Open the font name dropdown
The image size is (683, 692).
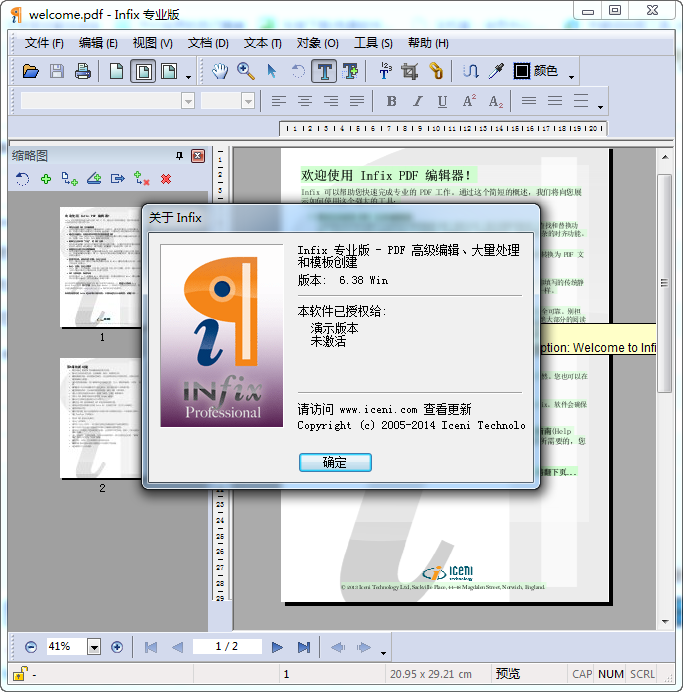[x=188, y=101]
